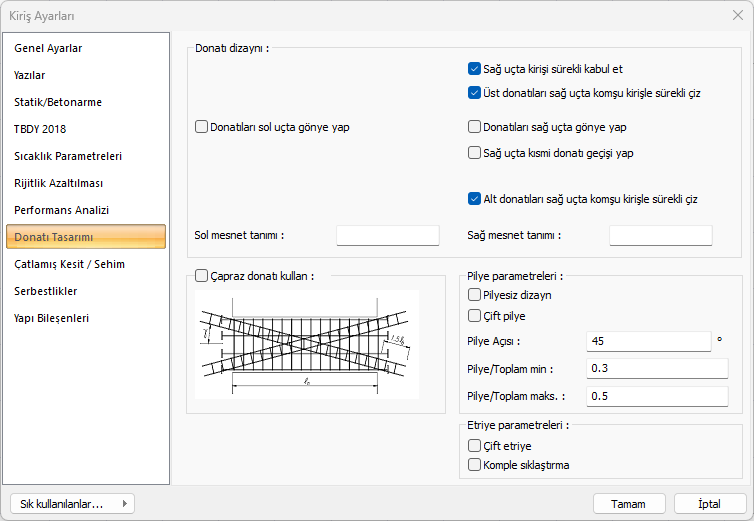Close the Kiriş Ayarları dialog window
The image size is (754, 521).
coord(737,15)
